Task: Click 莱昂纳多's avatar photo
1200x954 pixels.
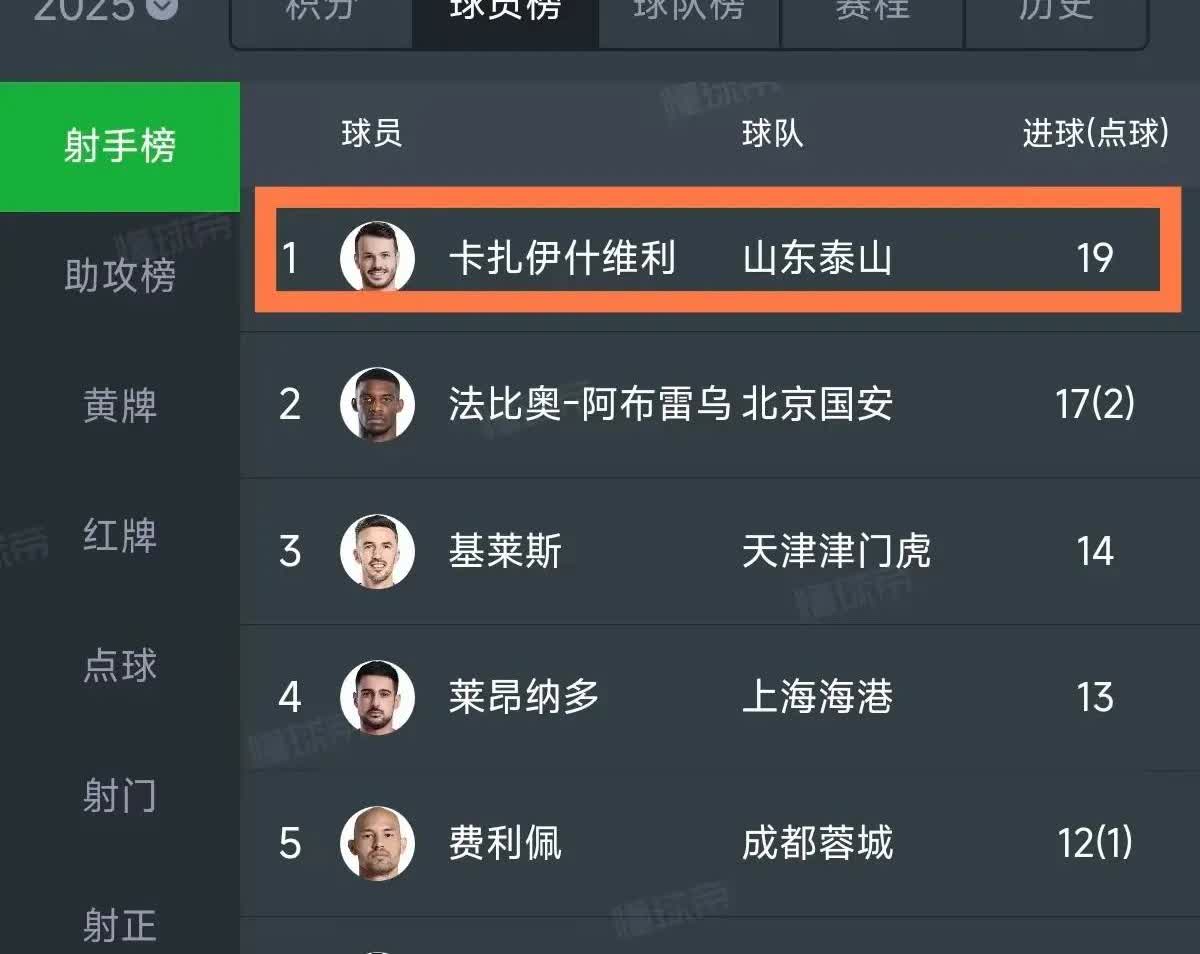Action: 377,697
